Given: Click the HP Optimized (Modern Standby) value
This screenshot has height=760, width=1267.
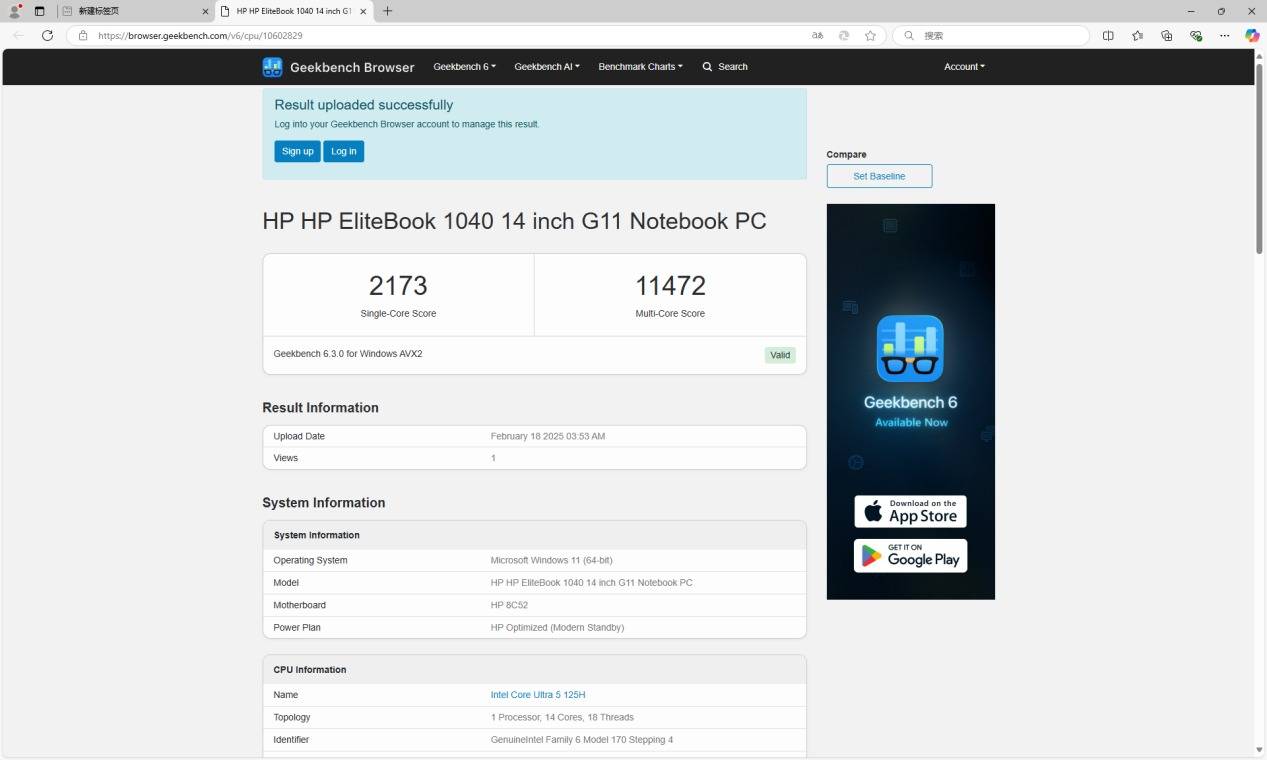Looking at the screenshot, I should [557, 628].
